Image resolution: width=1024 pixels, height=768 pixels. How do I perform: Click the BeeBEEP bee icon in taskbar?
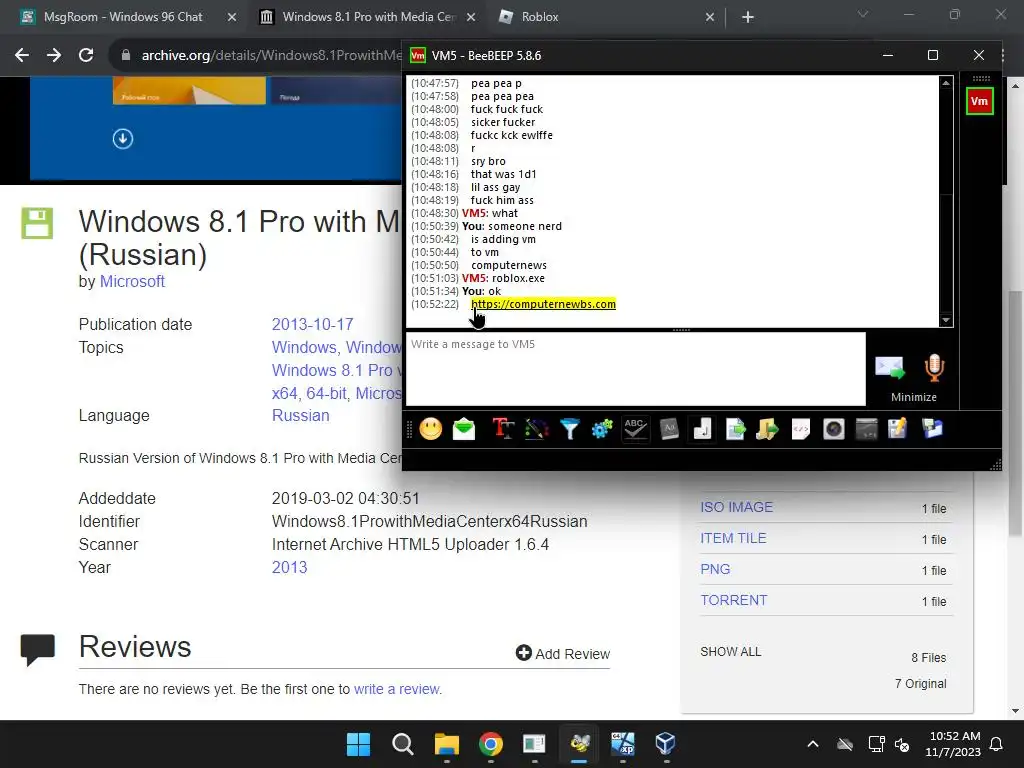pyautogui.click(x=579, y=744)
